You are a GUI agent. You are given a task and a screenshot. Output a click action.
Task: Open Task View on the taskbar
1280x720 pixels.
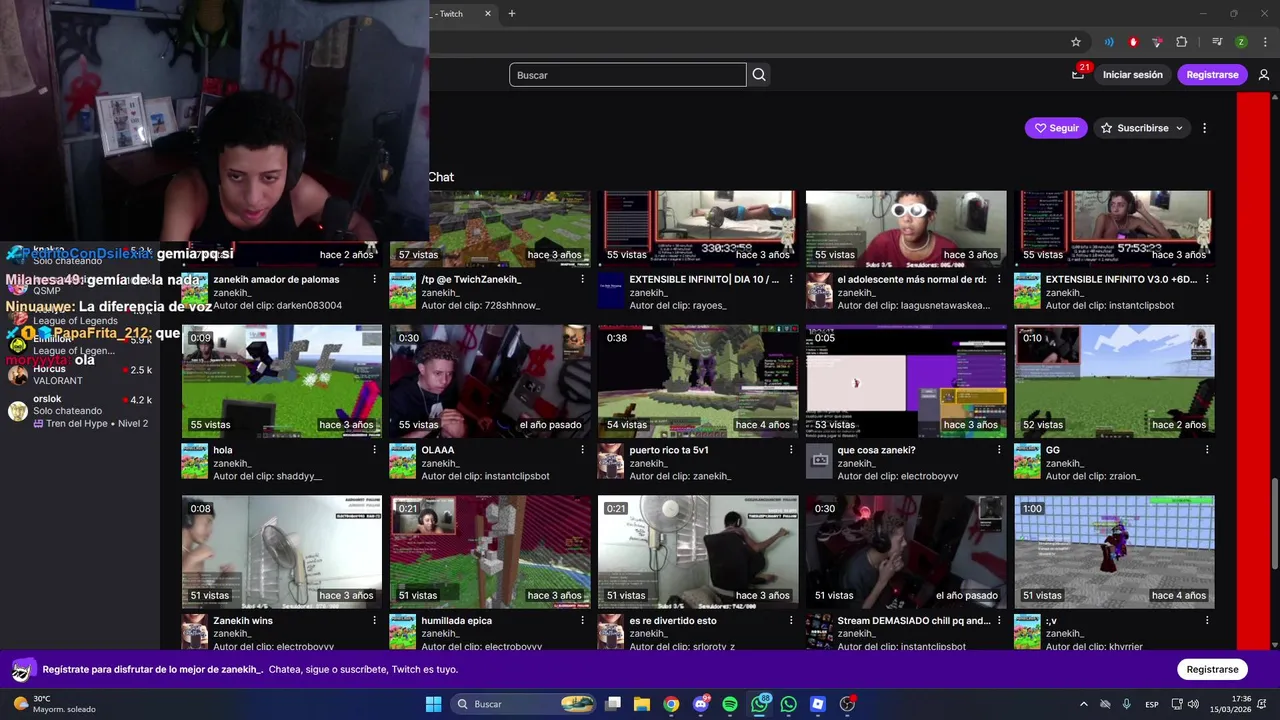[613, 704]
